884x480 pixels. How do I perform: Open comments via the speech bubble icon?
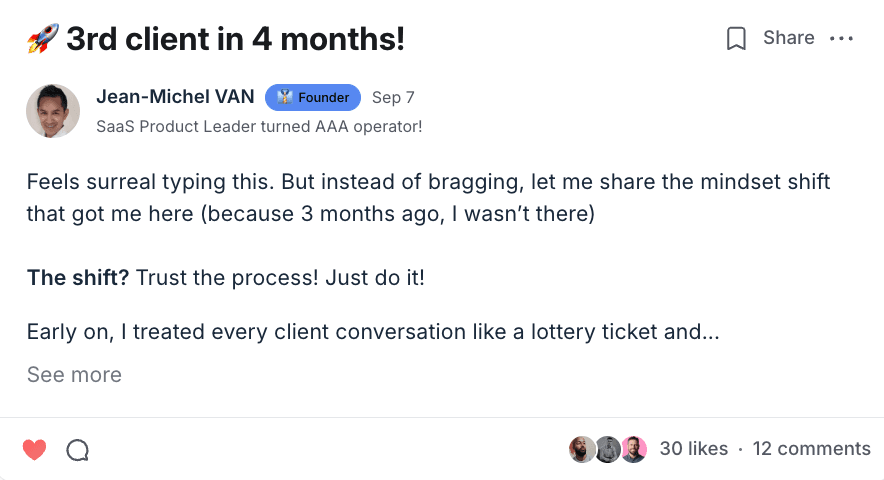pyautogui.click(x=78, y=450)
